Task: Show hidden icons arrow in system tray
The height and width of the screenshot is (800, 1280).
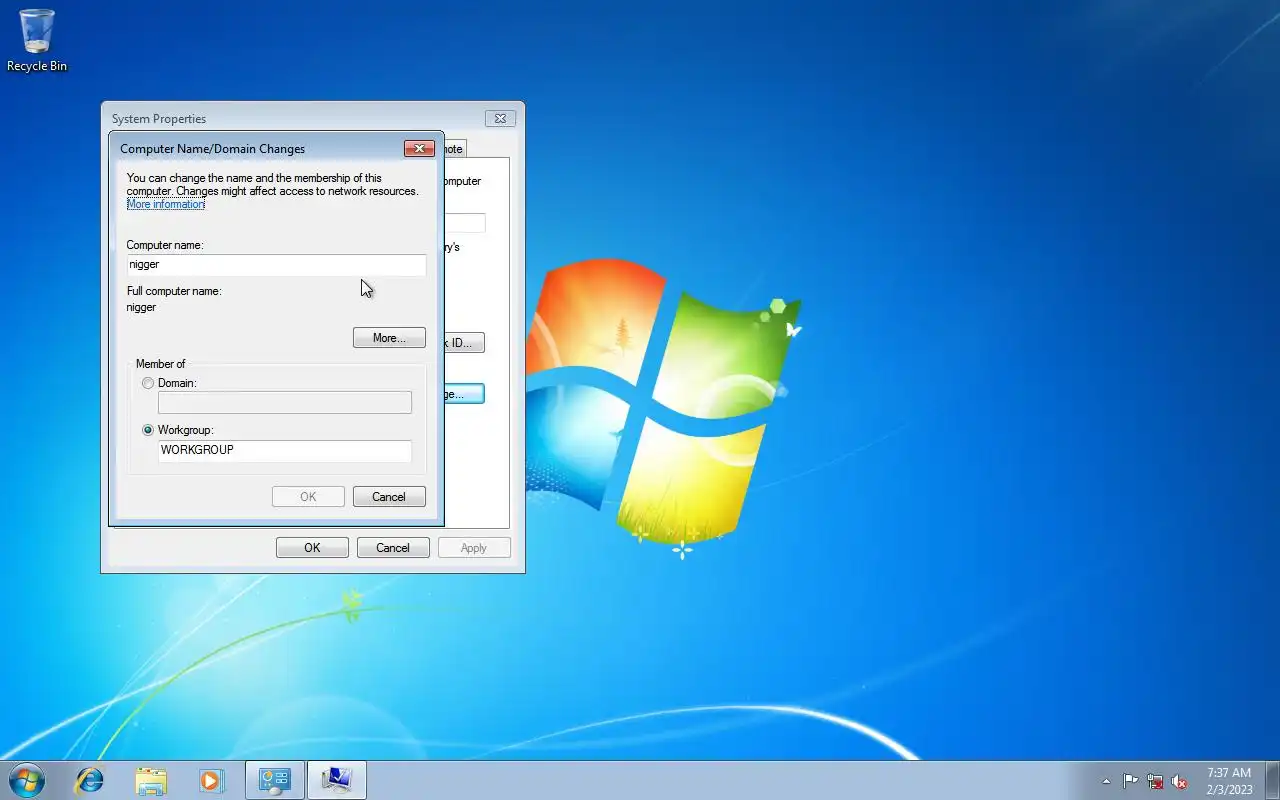Action: (1106, 781)
